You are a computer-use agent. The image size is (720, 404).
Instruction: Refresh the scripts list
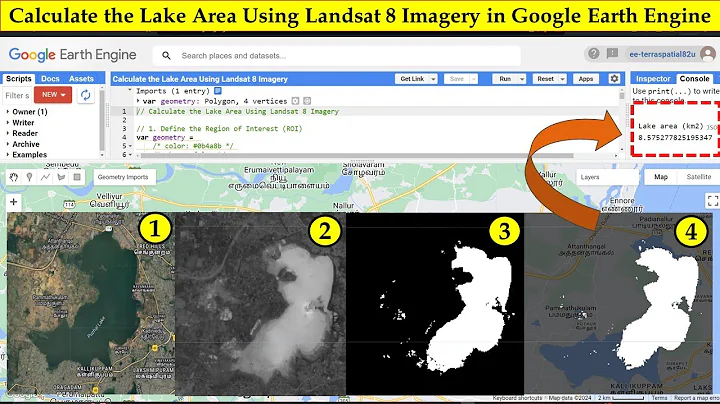click(85, 95)
